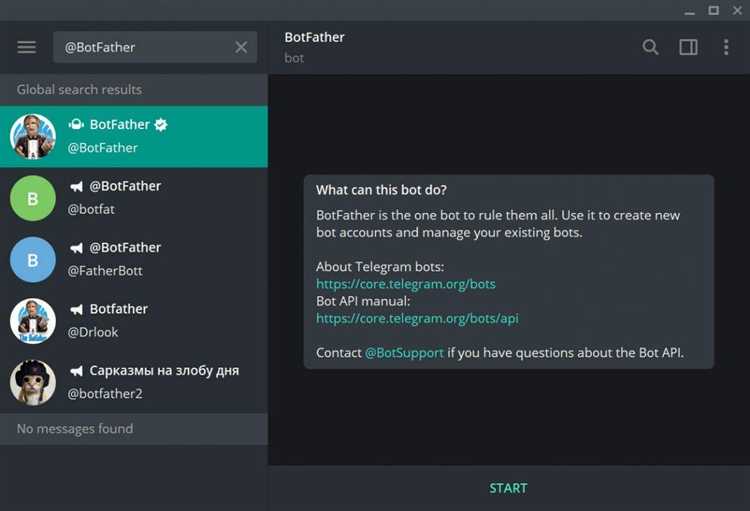Screen dimensions: 750x511
Task: Toggle the right sidebar panel icon
Action: point(688,47)
